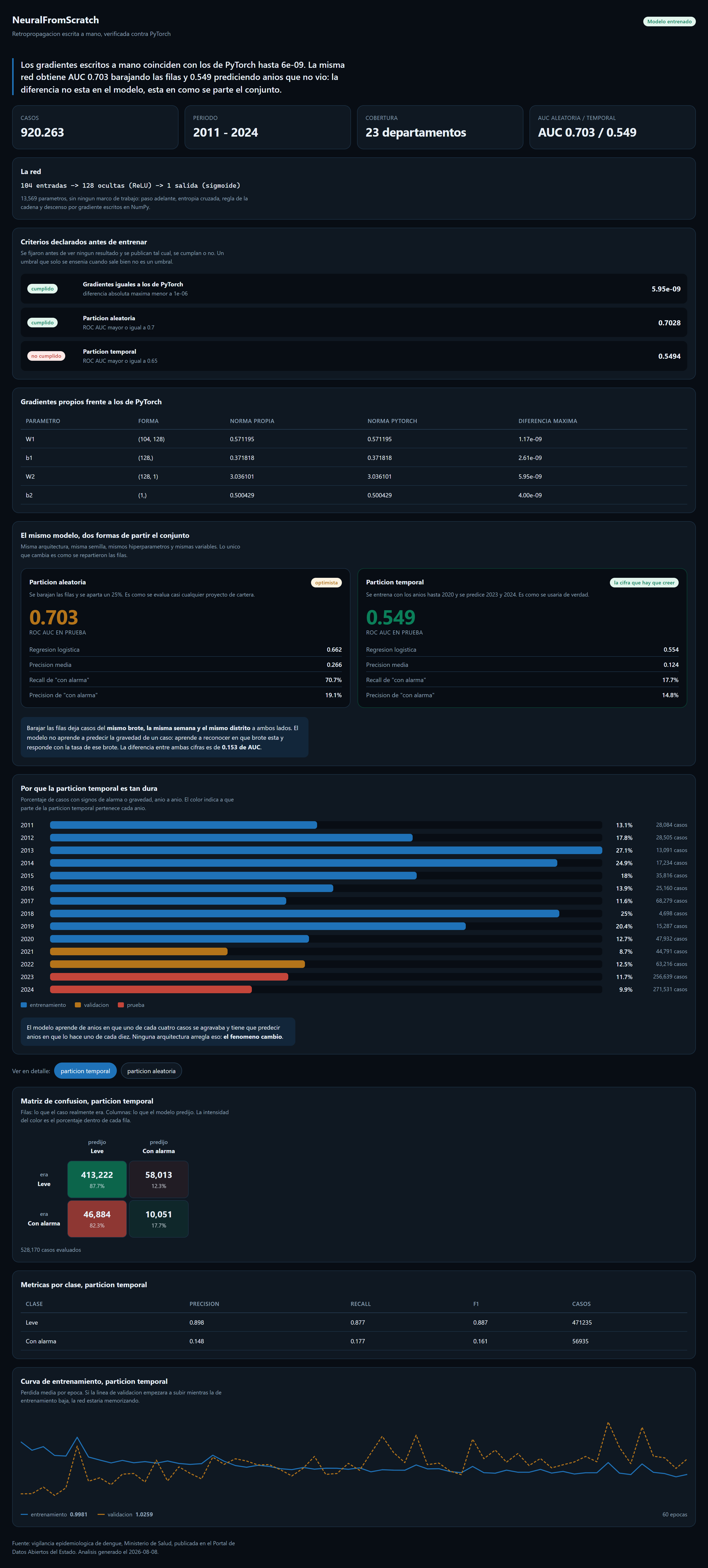Click the blue entrenamiento swatch in the yearly legend

click(x=24, y=1005)
